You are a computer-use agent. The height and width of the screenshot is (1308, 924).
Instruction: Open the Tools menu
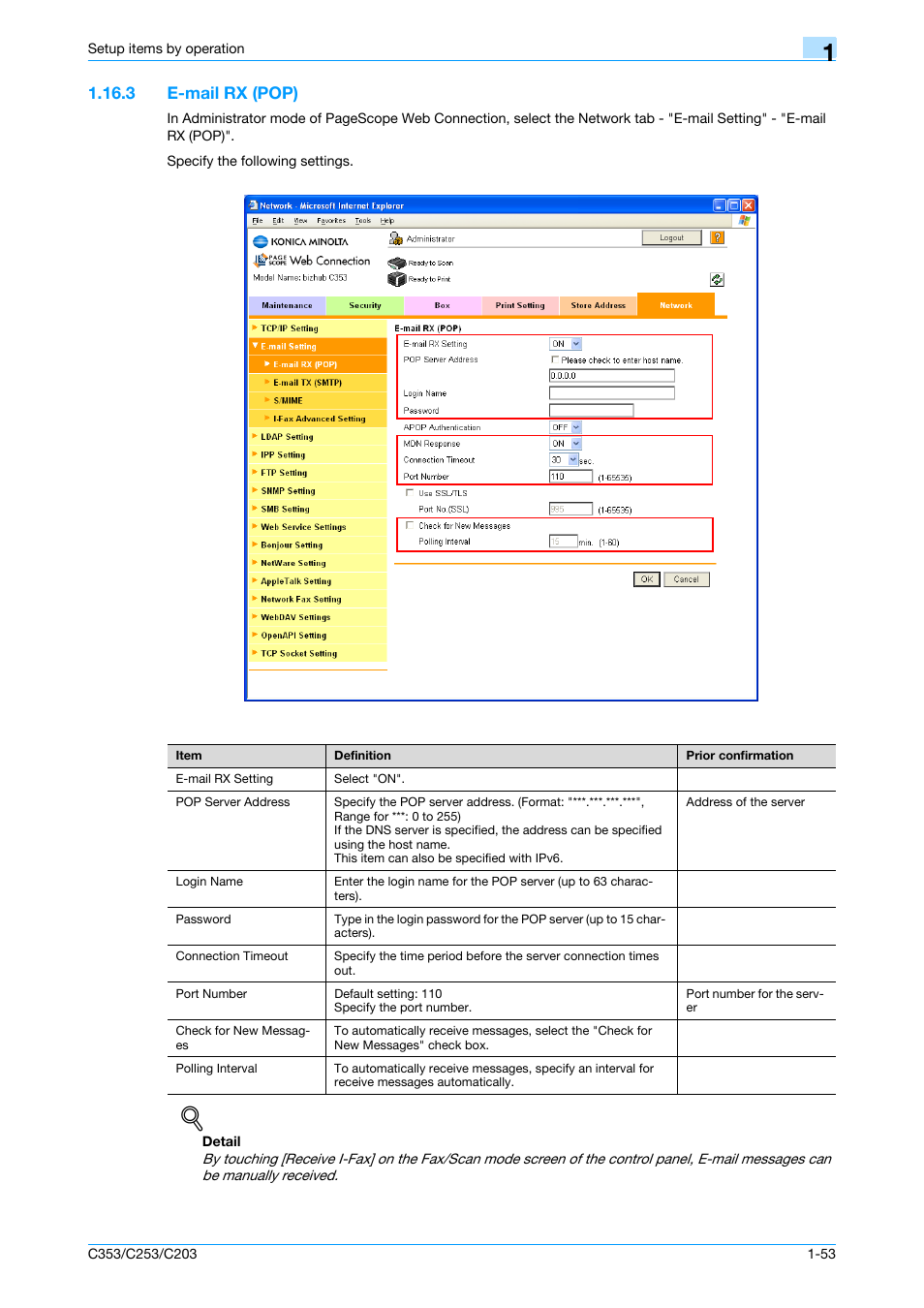pos(363,221)
